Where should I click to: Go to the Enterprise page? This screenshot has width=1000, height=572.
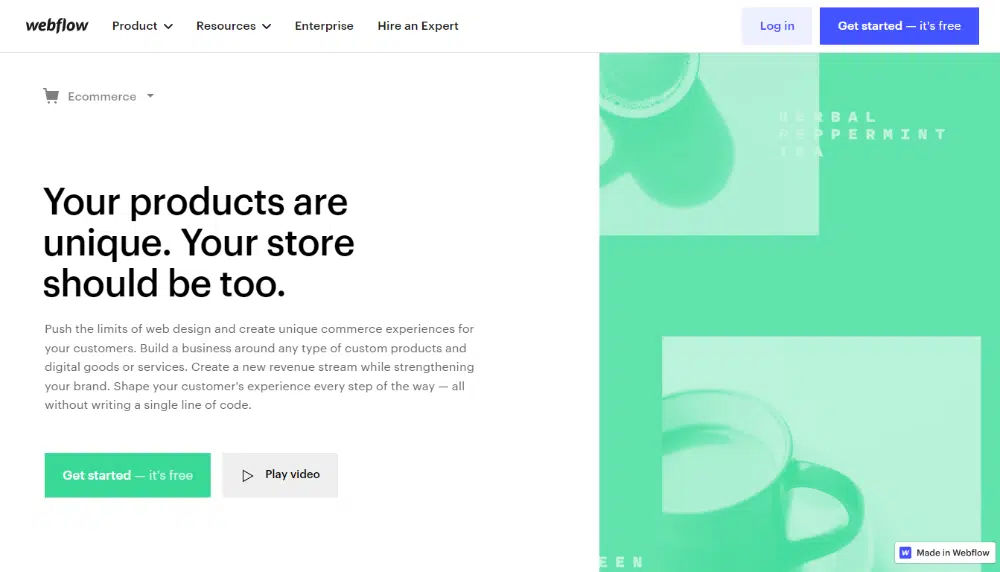[324, 26]
